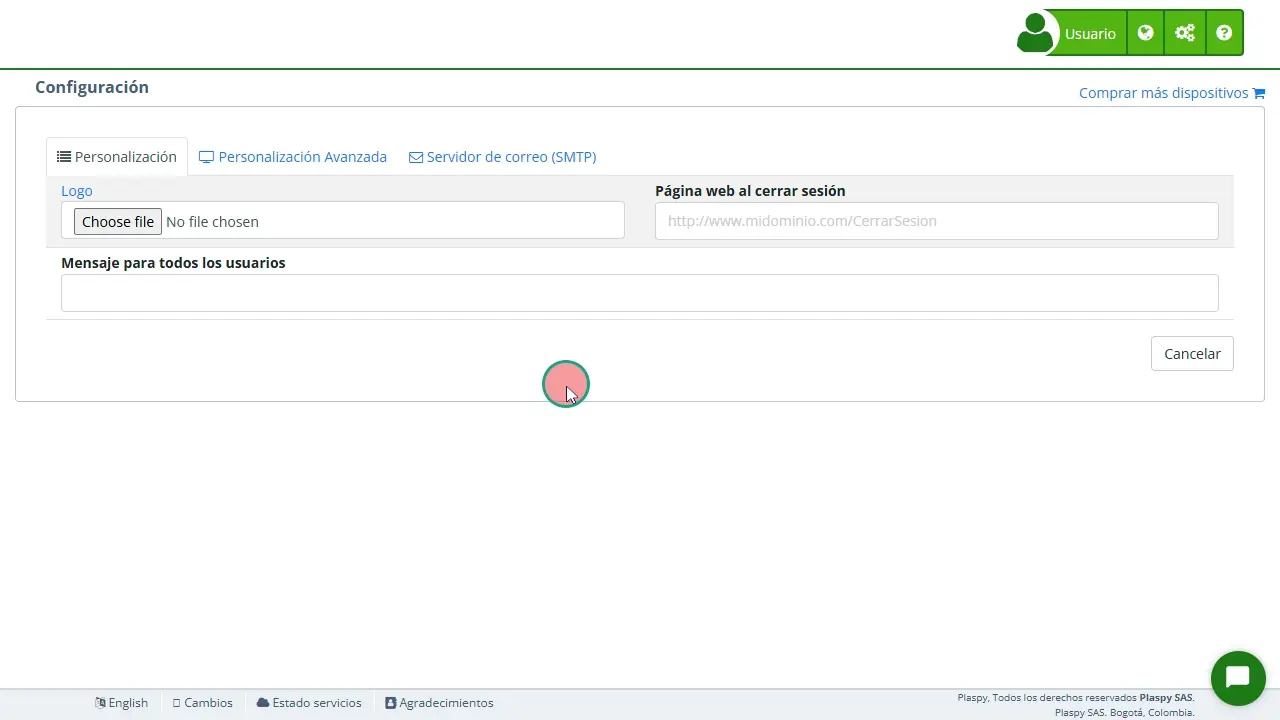The image size is (1280, 720).
Task: Click Choose file to upload a logo
Action: 117,221
